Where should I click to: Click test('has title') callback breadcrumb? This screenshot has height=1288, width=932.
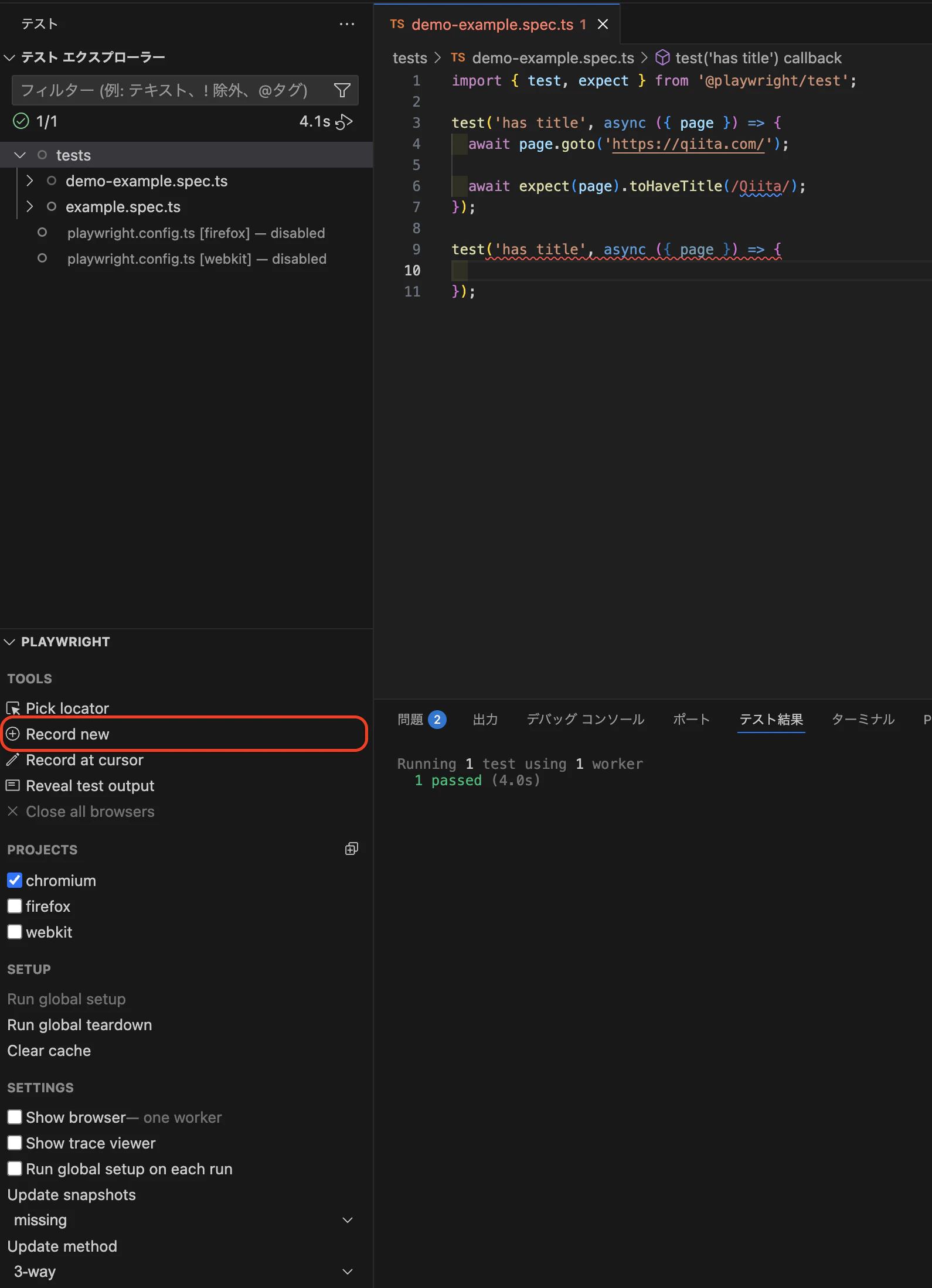(758, 57)
